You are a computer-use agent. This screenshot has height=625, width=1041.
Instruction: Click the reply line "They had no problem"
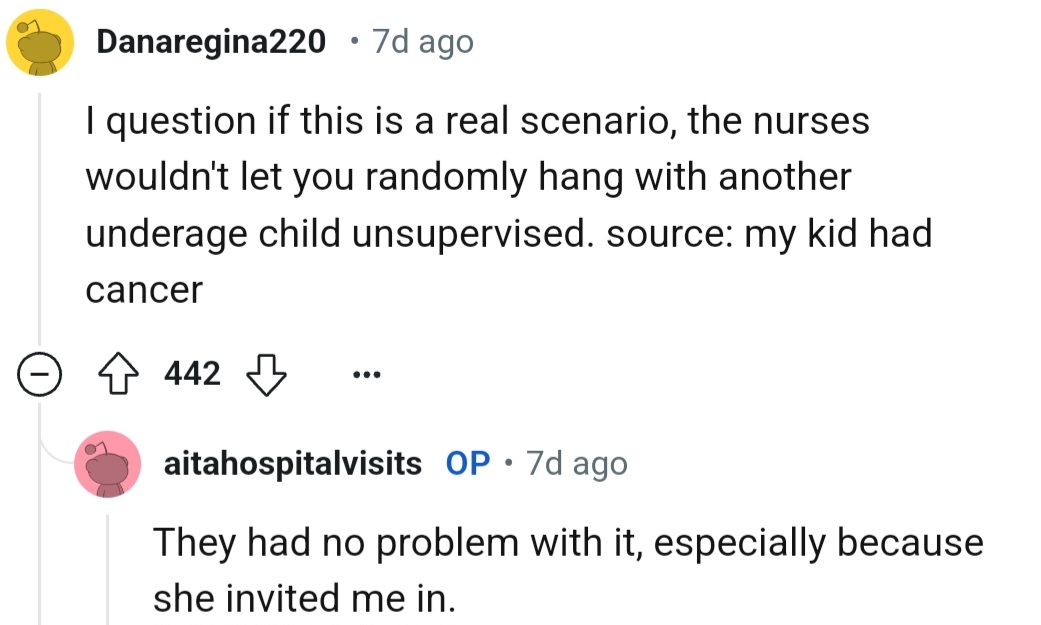point(567,542)
